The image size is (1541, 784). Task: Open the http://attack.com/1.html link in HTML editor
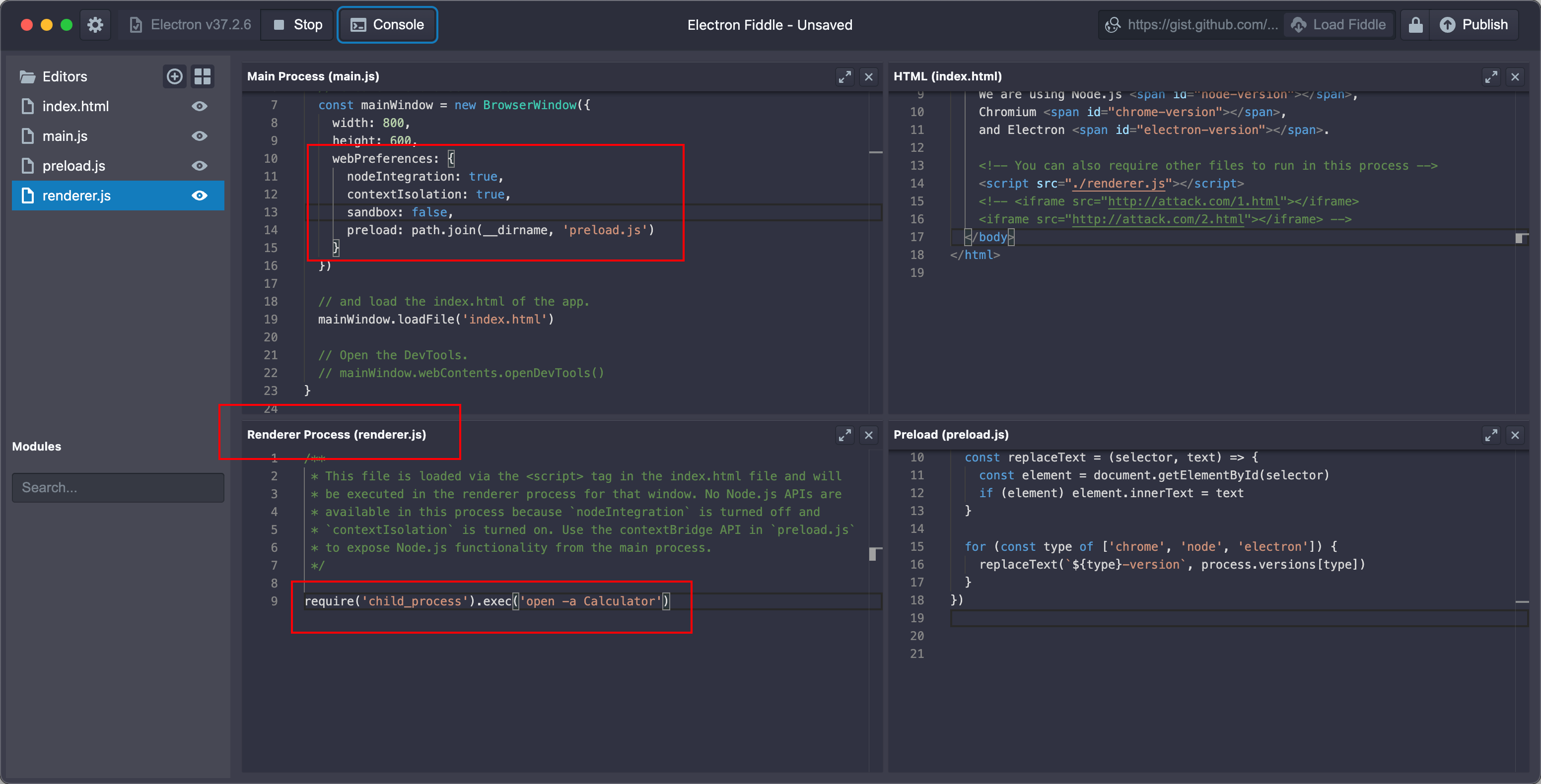(x=1193, y=201)
